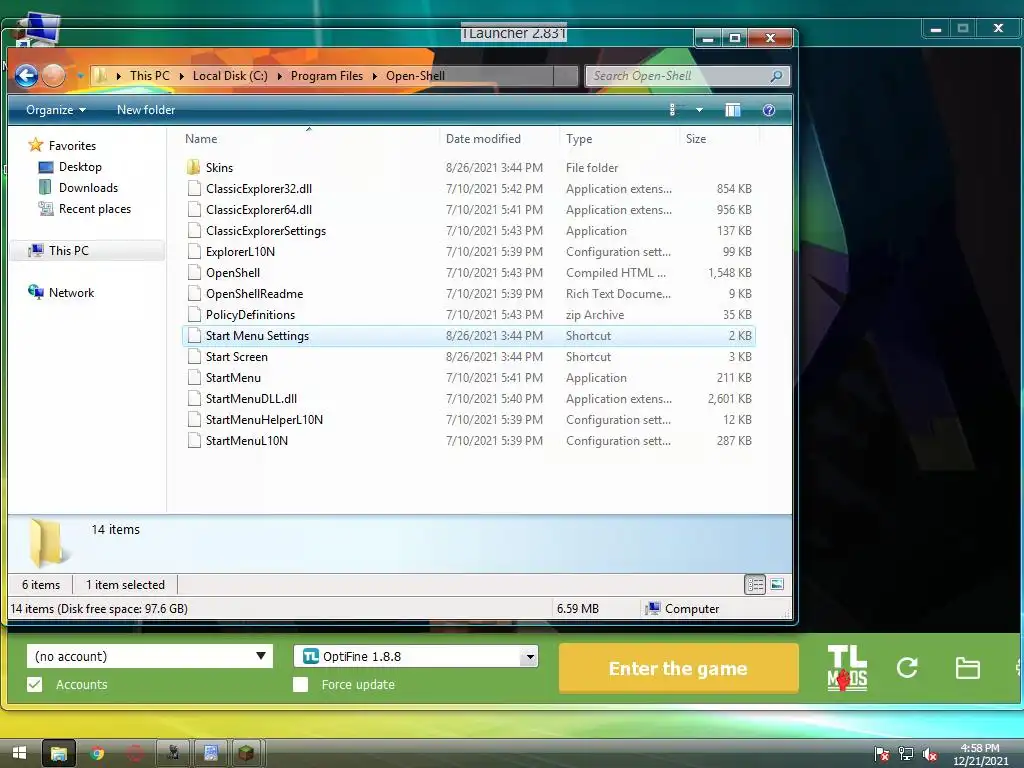The width and height of the screenshot is (1024, 768).
Task: Select the StartMenuL10N file name
Action: [247, 441]
